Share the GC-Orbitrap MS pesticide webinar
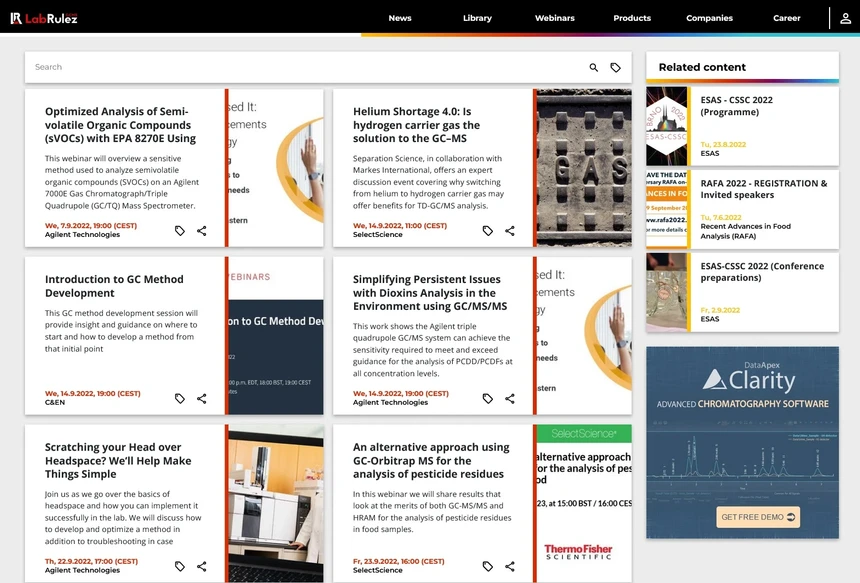This screenshot has height=583, width=860. pos(510,566)
